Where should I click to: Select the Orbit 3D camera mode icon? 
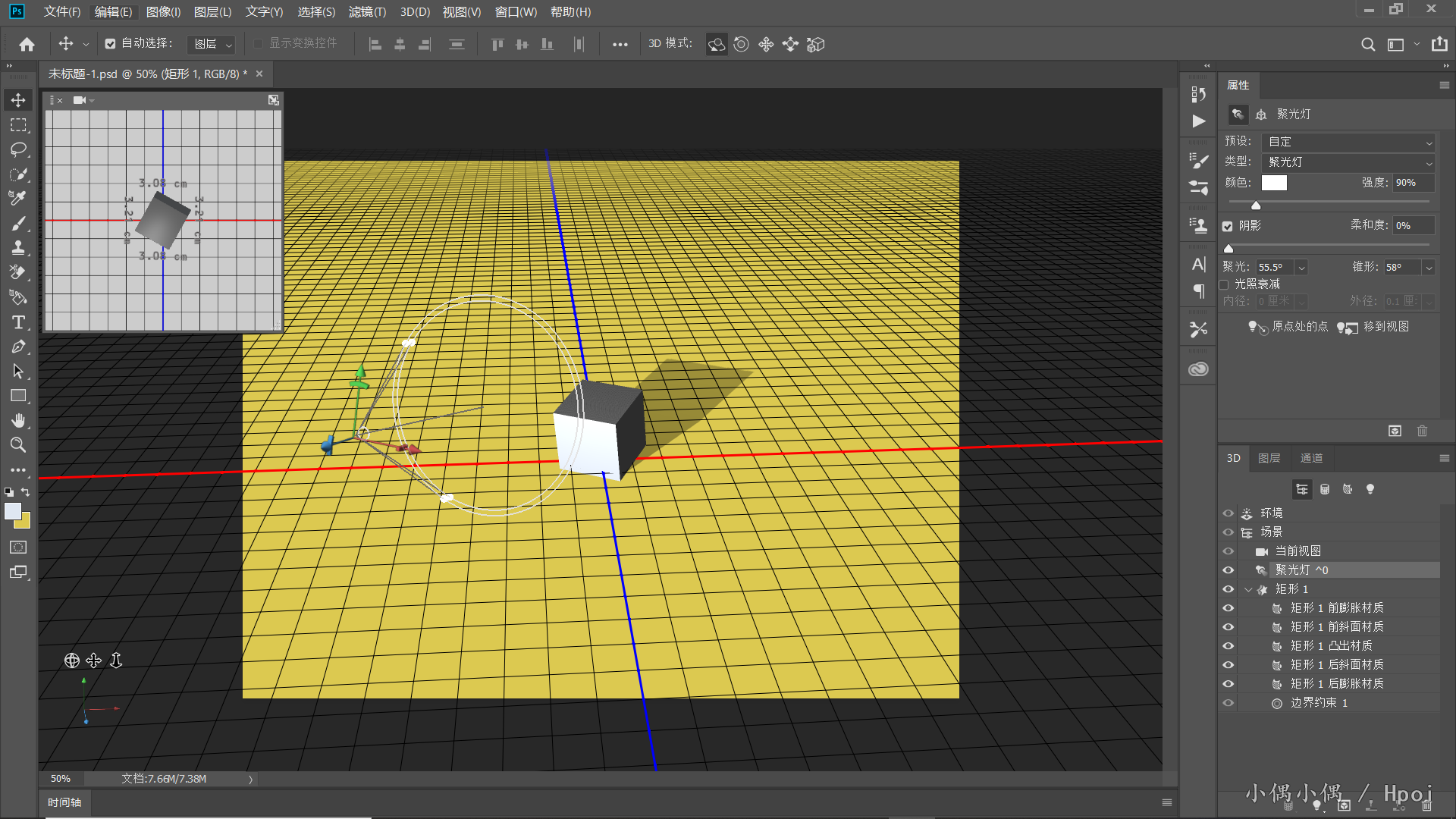tap(716, 45)
